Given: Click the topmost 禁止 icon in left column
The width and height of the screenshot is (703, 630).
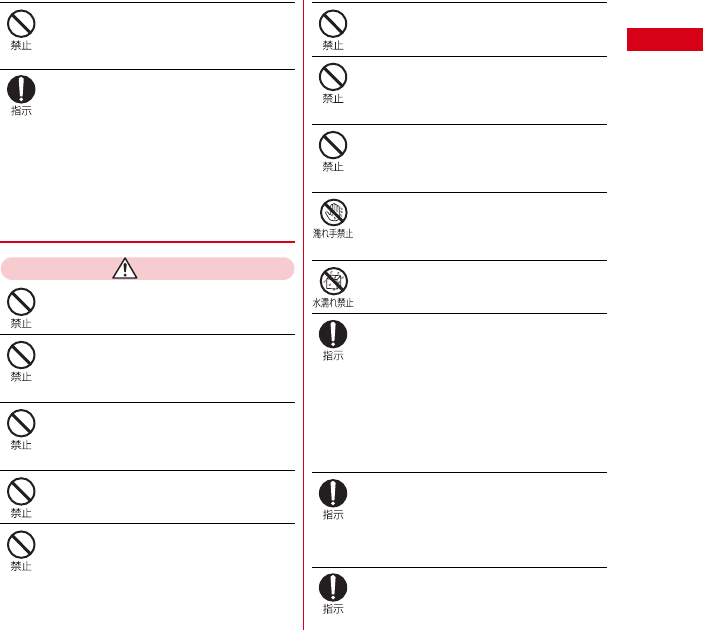Looking at the screenshot, I should [x=21, y=23].
